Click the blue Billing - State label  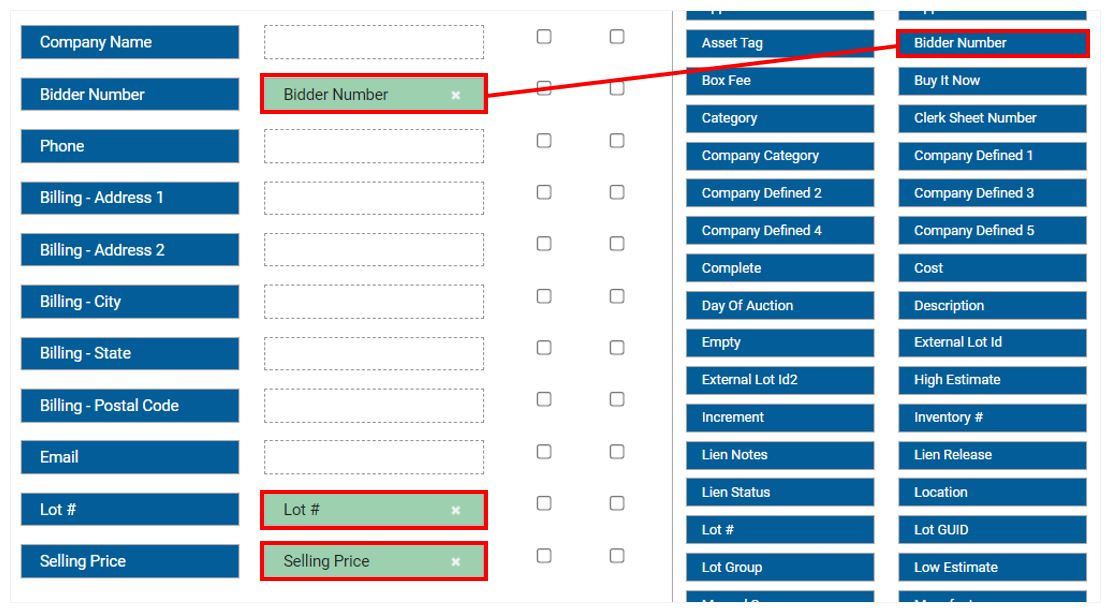tap(130, 353)
